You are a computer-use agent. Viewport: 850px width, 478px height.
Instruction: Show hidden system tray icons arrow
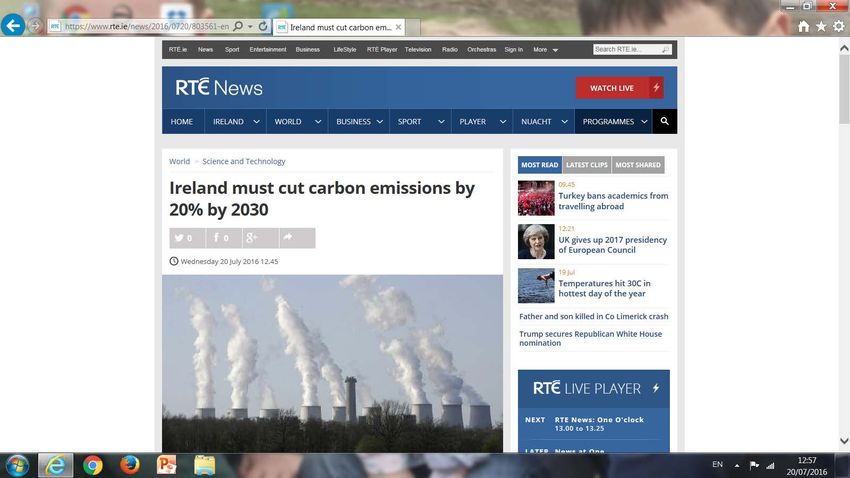pos(737,466)
